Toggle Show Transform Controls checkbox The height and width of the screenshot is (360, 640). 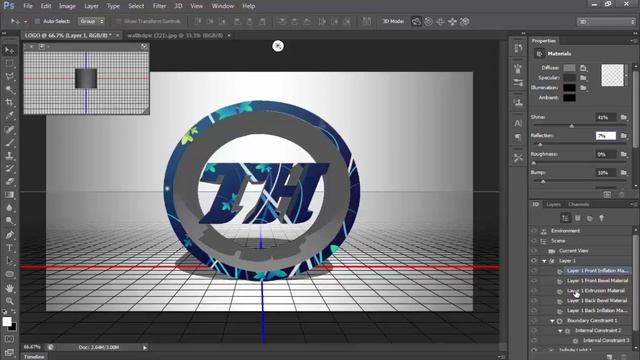click(118, 21)
